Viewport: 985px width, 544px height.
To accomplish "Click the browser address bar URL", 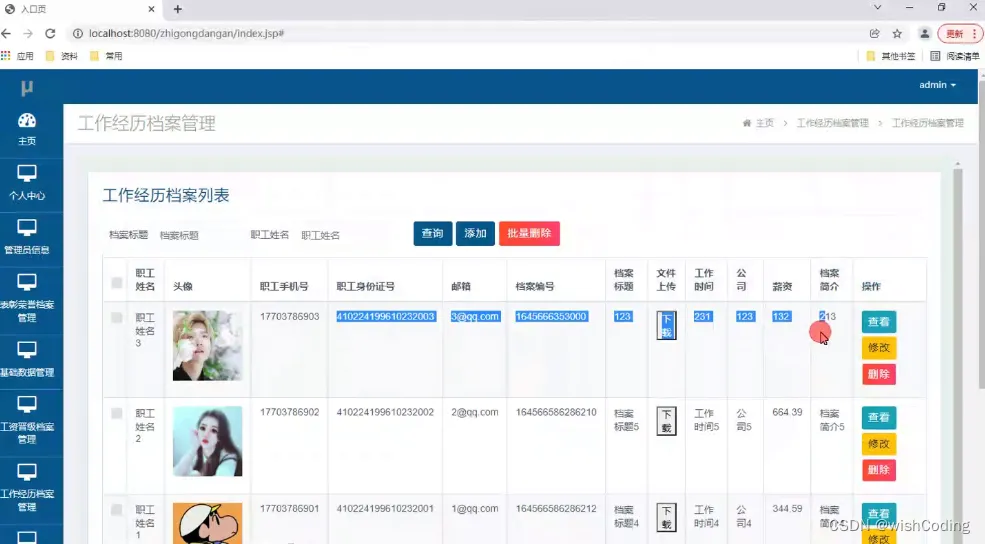I will (x=187, y=33).
